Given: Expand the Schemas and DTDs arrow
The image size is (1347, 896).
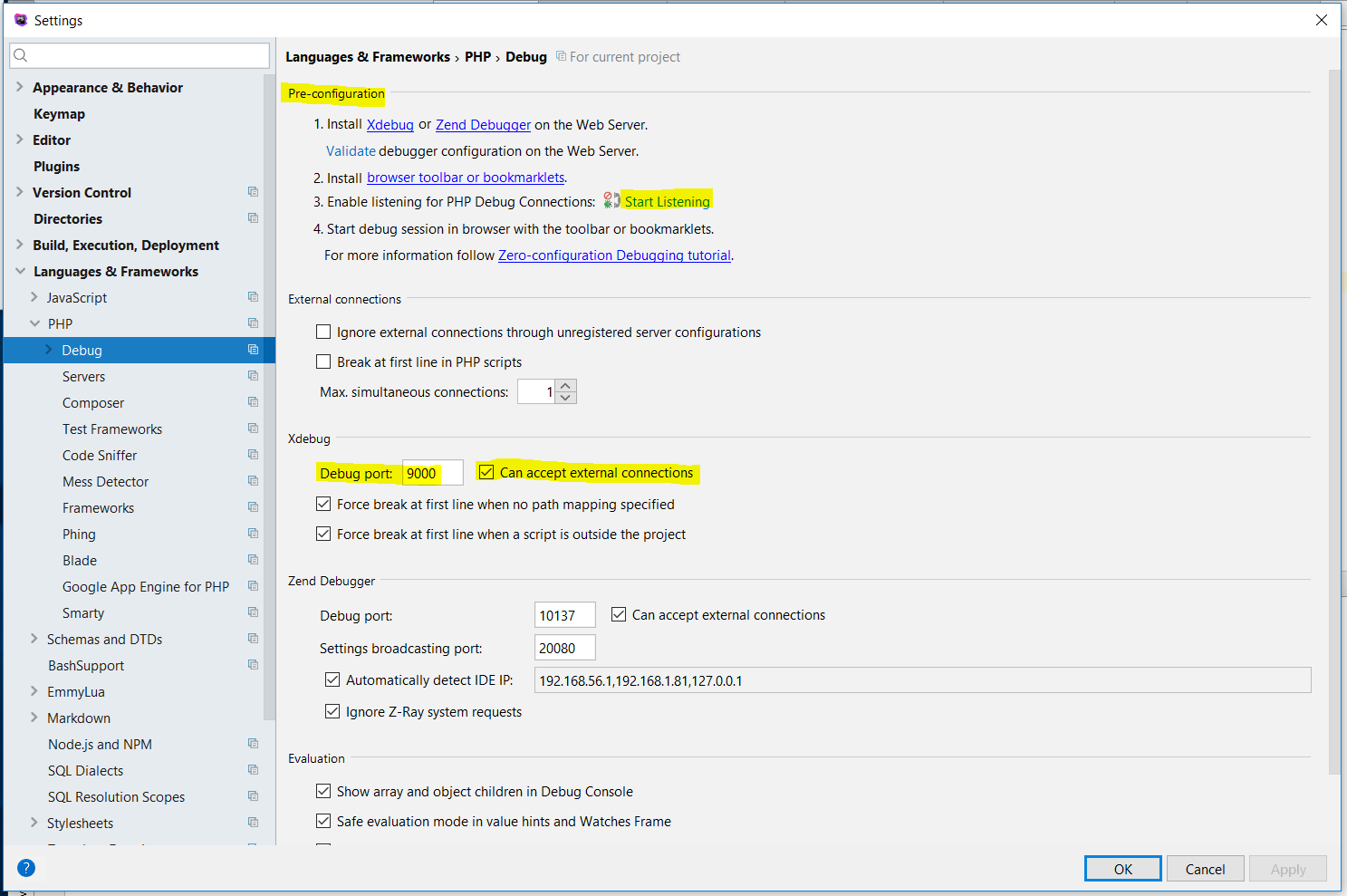Looking at the screenshot, I should click(x=34, y=639).
